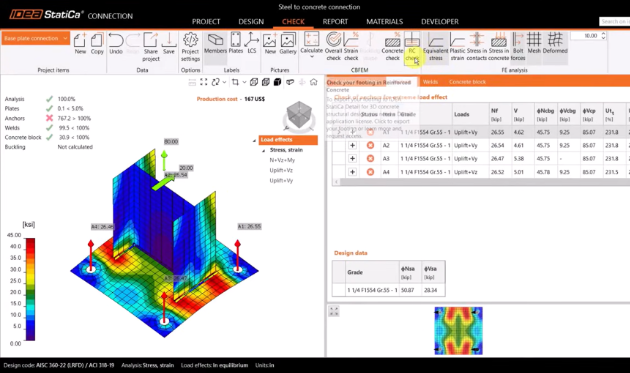Click the deformation scale stepper arrows
This screenshot has height=373, width=630.
603,36
